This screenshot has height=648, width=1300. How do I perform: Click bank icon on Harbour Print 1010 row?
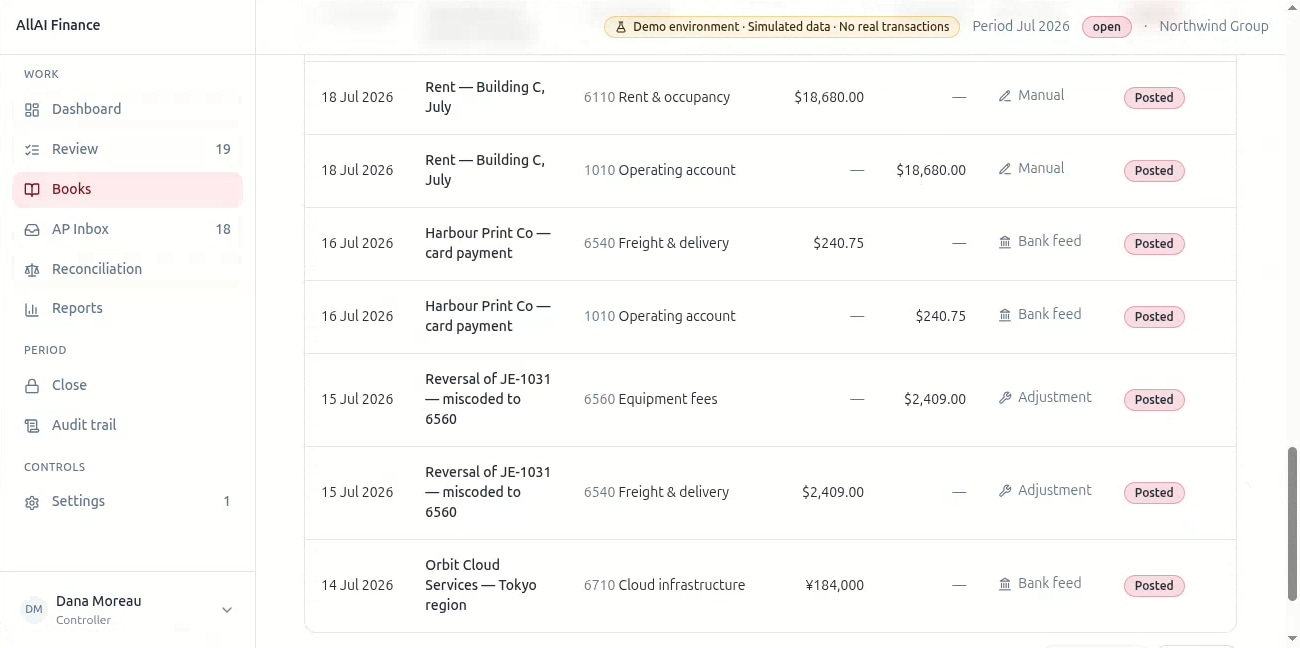click(1005, 315)
